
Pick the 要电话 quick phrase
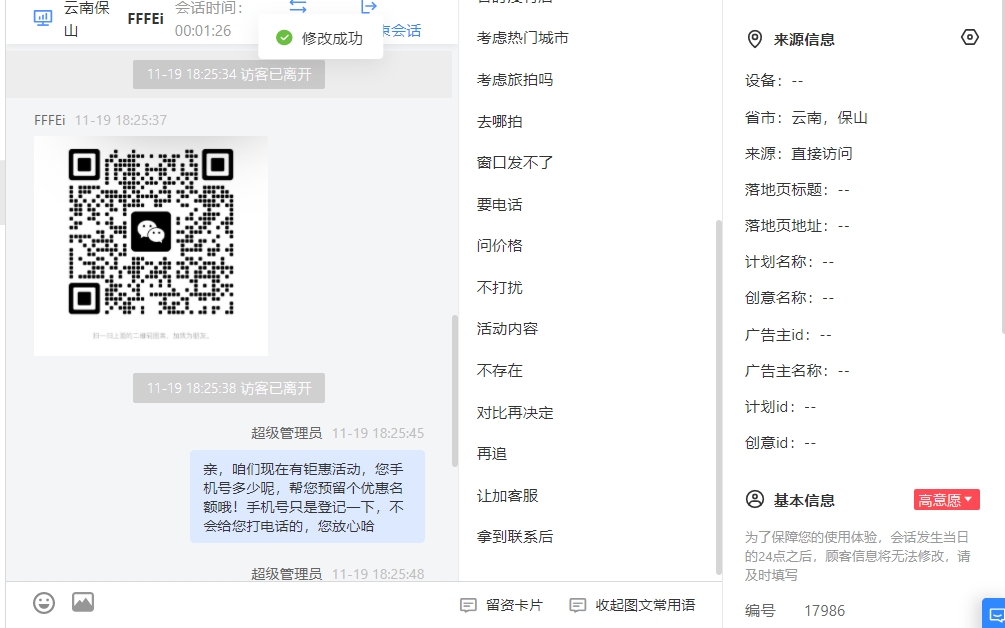499,204
